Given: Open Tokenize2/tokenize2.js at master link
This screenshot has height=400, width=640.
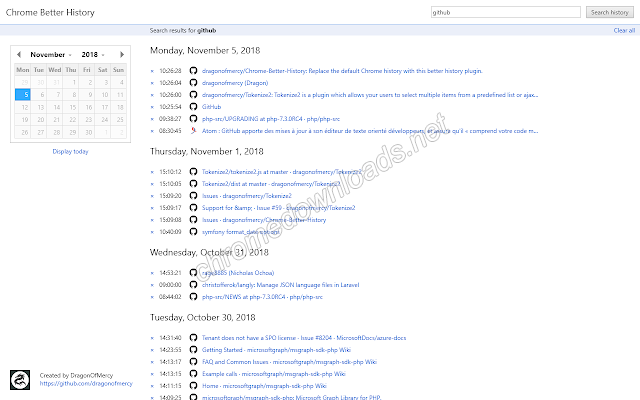Looking at the screenshot, I should [282, 172].
